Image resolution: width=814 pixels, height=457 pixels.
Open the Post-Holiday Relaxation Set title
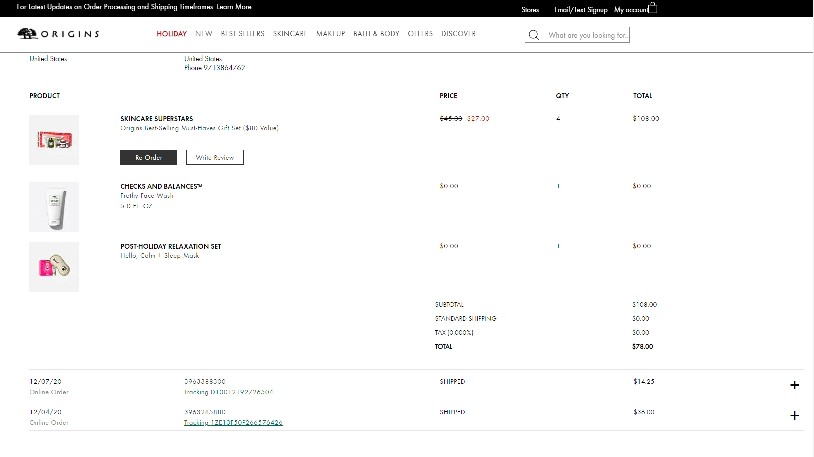point(171,246)
